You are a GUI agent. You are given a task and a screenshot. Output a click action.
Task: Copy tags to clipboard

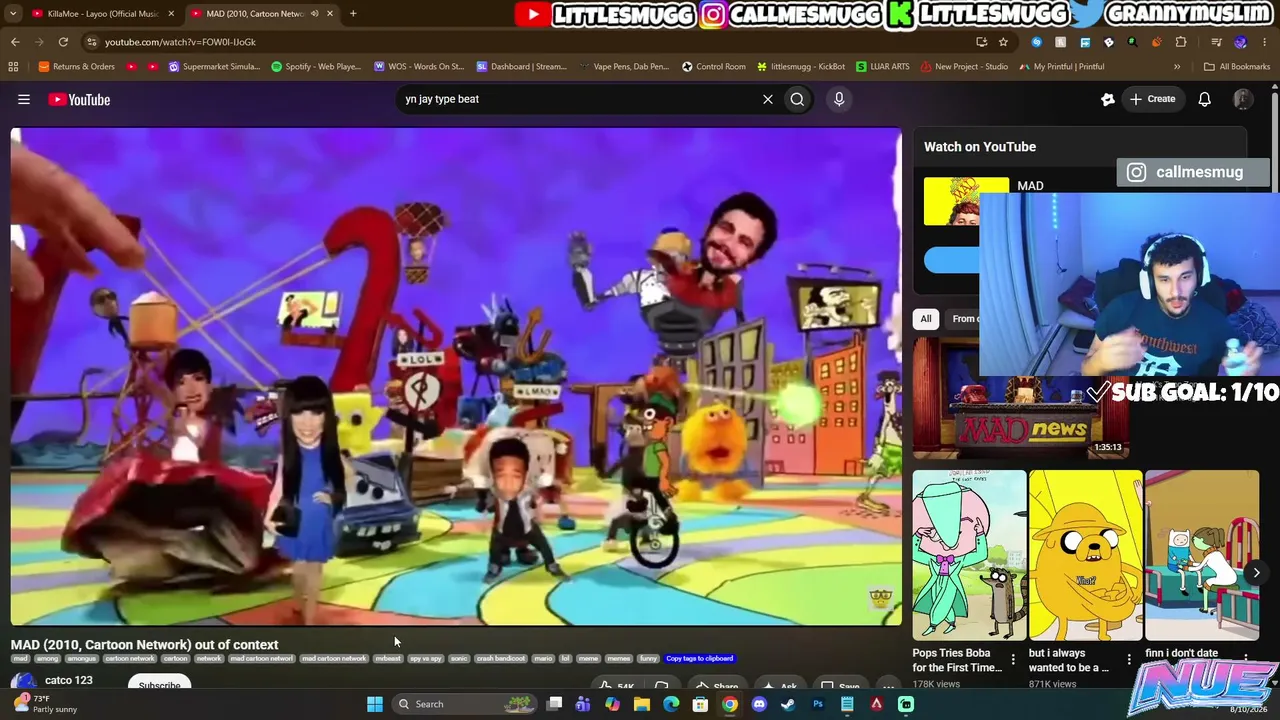700,659
